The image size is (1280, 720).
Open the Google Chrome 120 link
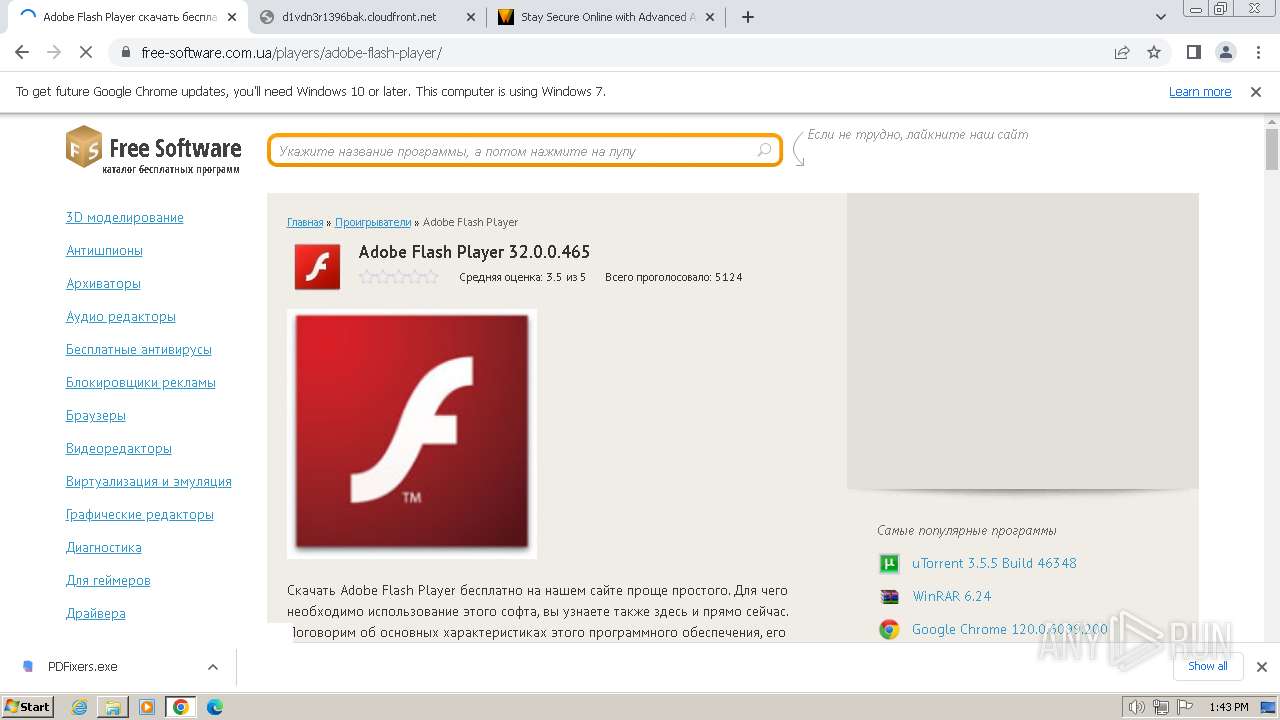pos(1010,629)
